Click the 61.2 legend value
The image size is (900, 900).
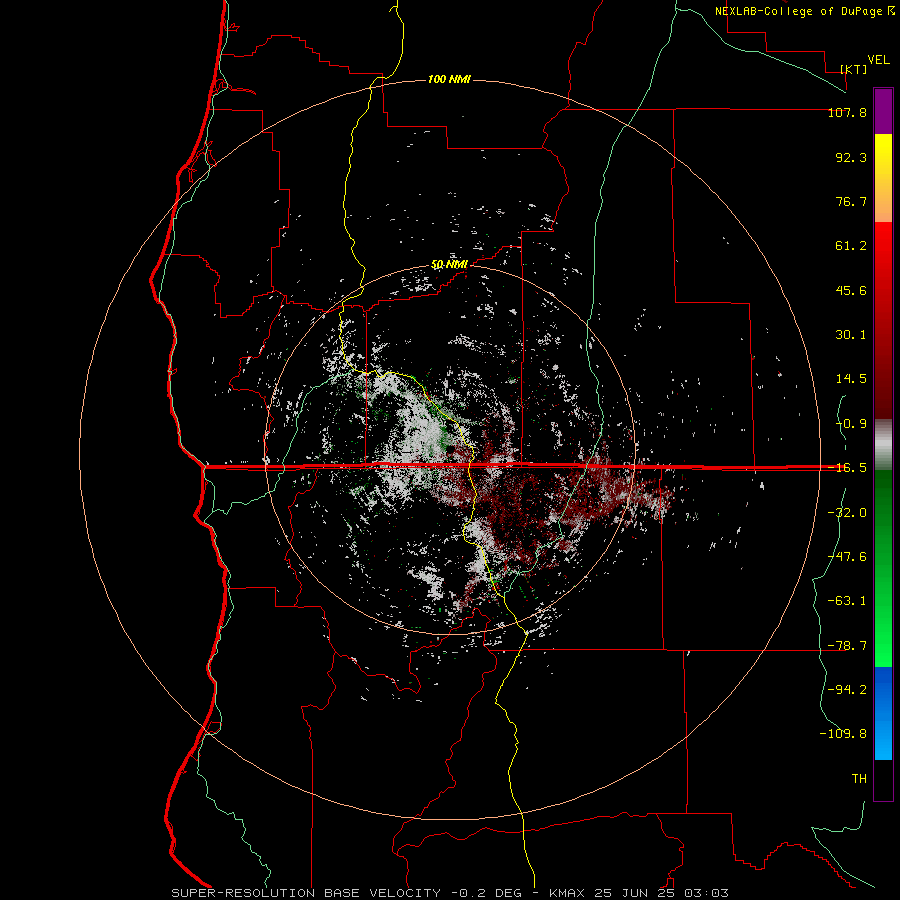click(x=851, y=246)
